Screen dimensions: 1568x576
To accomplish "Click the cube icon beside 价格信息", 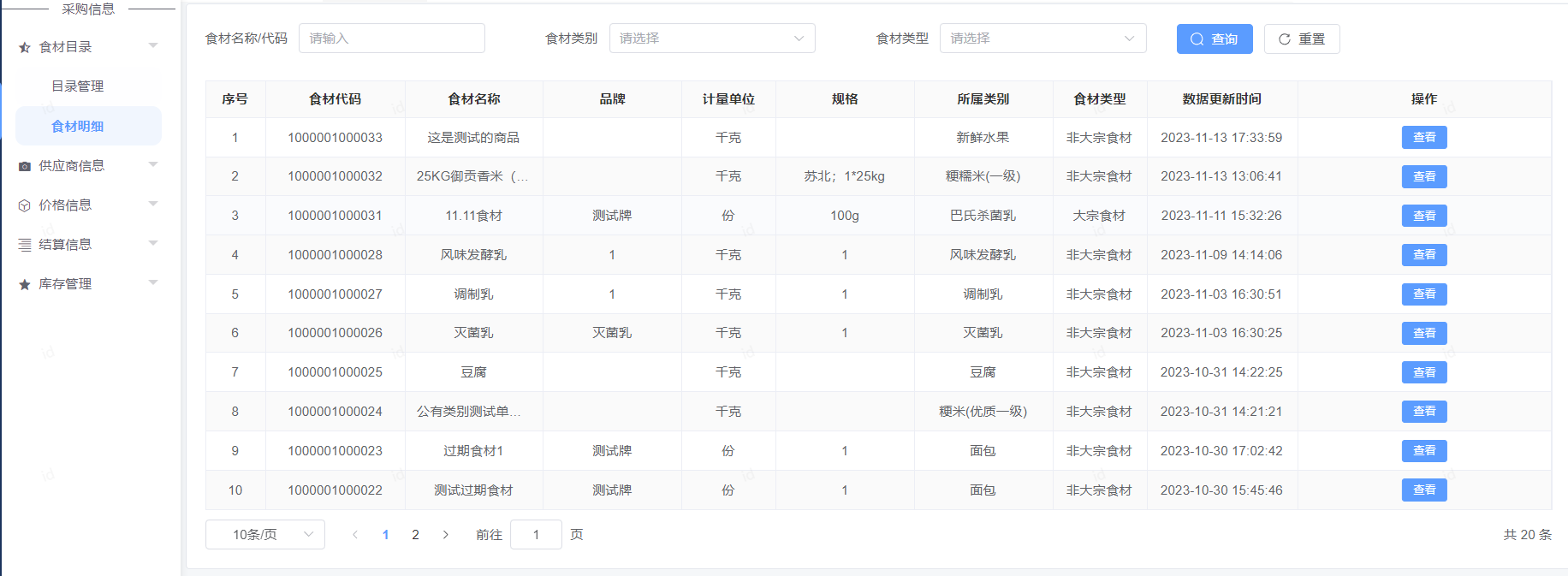I will [x=25, y=205].
